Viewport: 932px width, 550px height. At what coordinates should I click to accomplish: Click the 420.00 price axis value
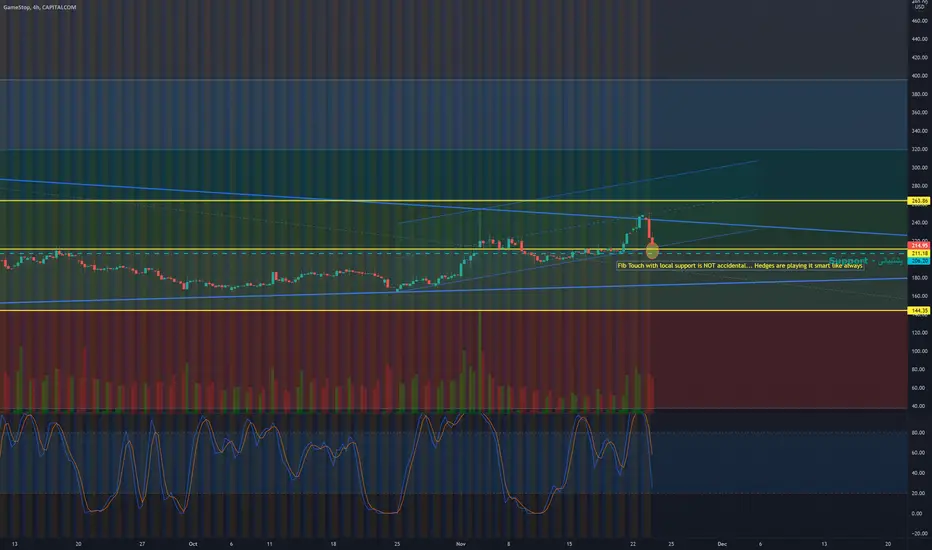[919, 58]
